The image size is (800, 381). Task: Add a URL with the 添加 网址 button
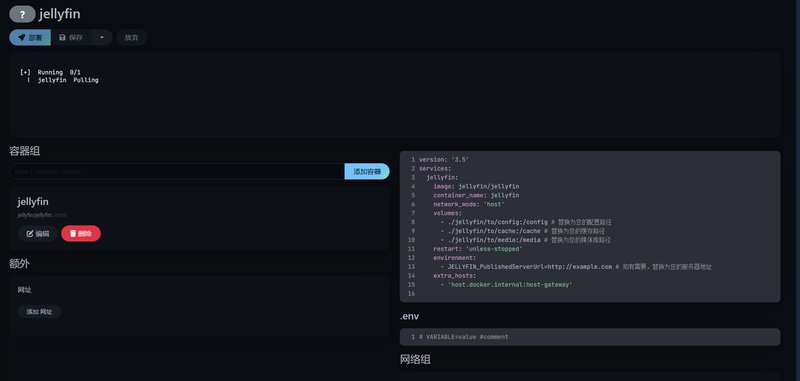[x=39, y=312]
